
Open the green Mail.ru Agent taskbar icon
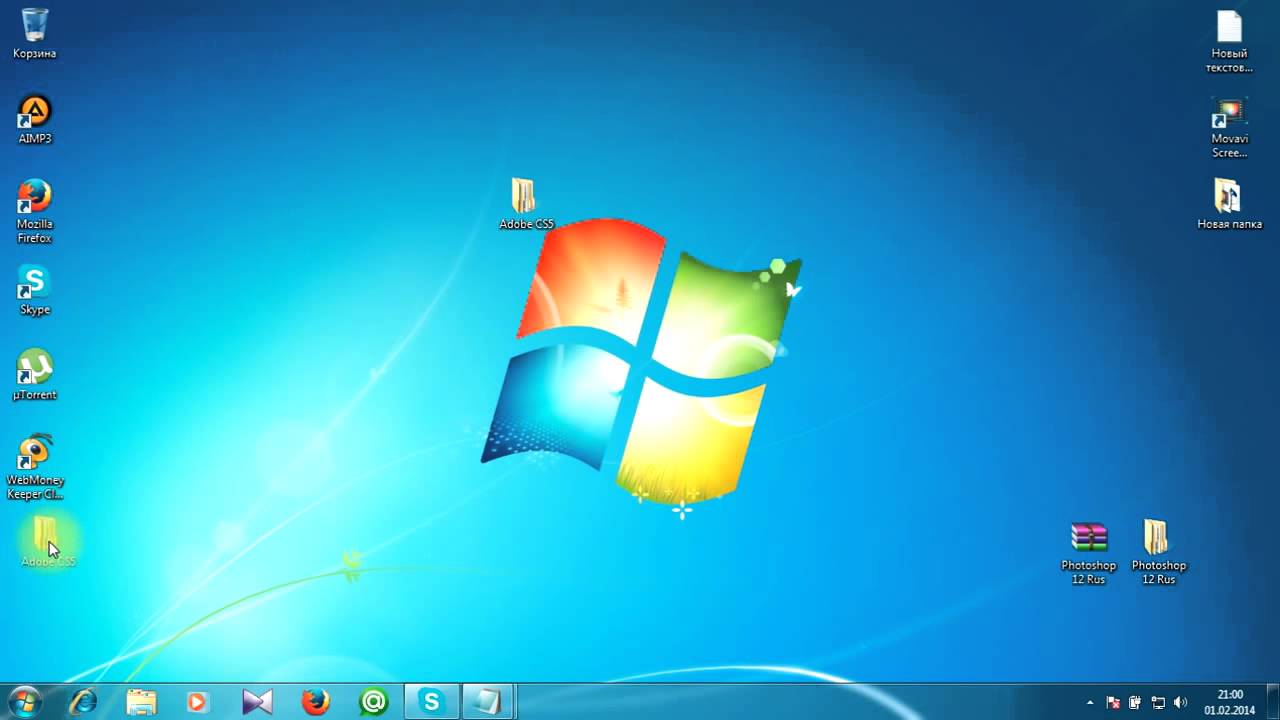373,702
